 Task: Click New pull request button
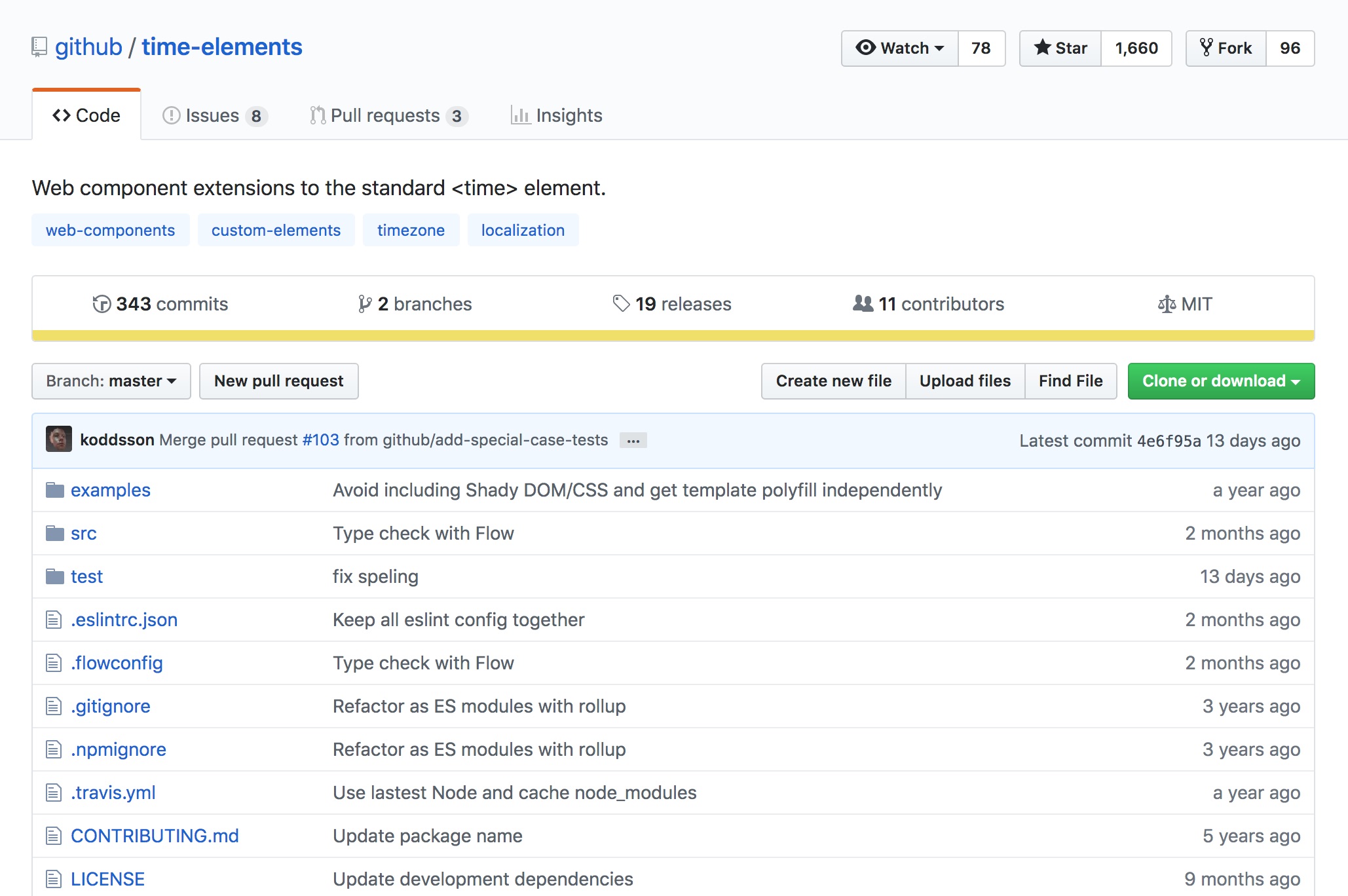point(279,381)
